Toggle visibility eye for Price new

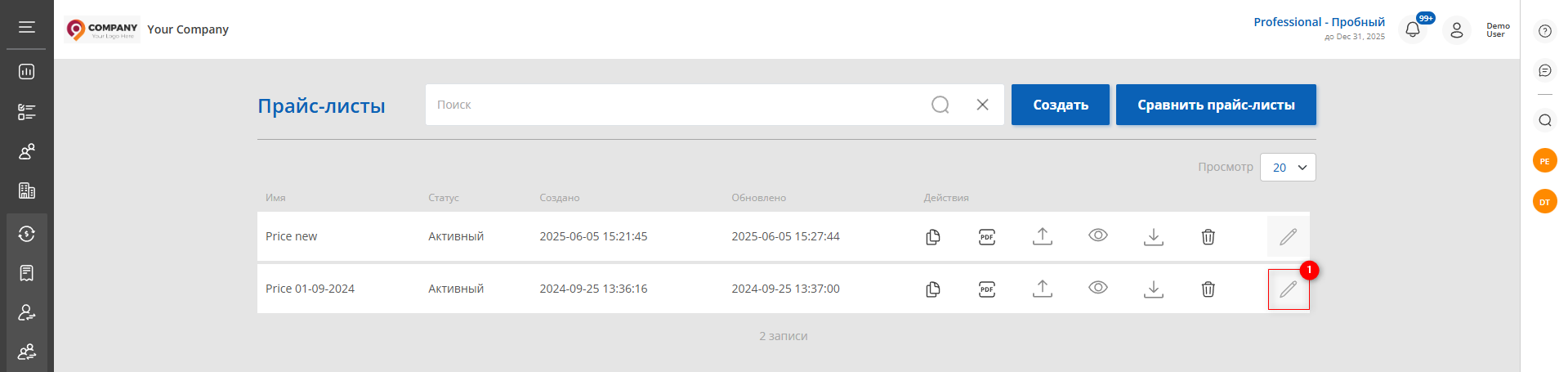[1098, 235]
